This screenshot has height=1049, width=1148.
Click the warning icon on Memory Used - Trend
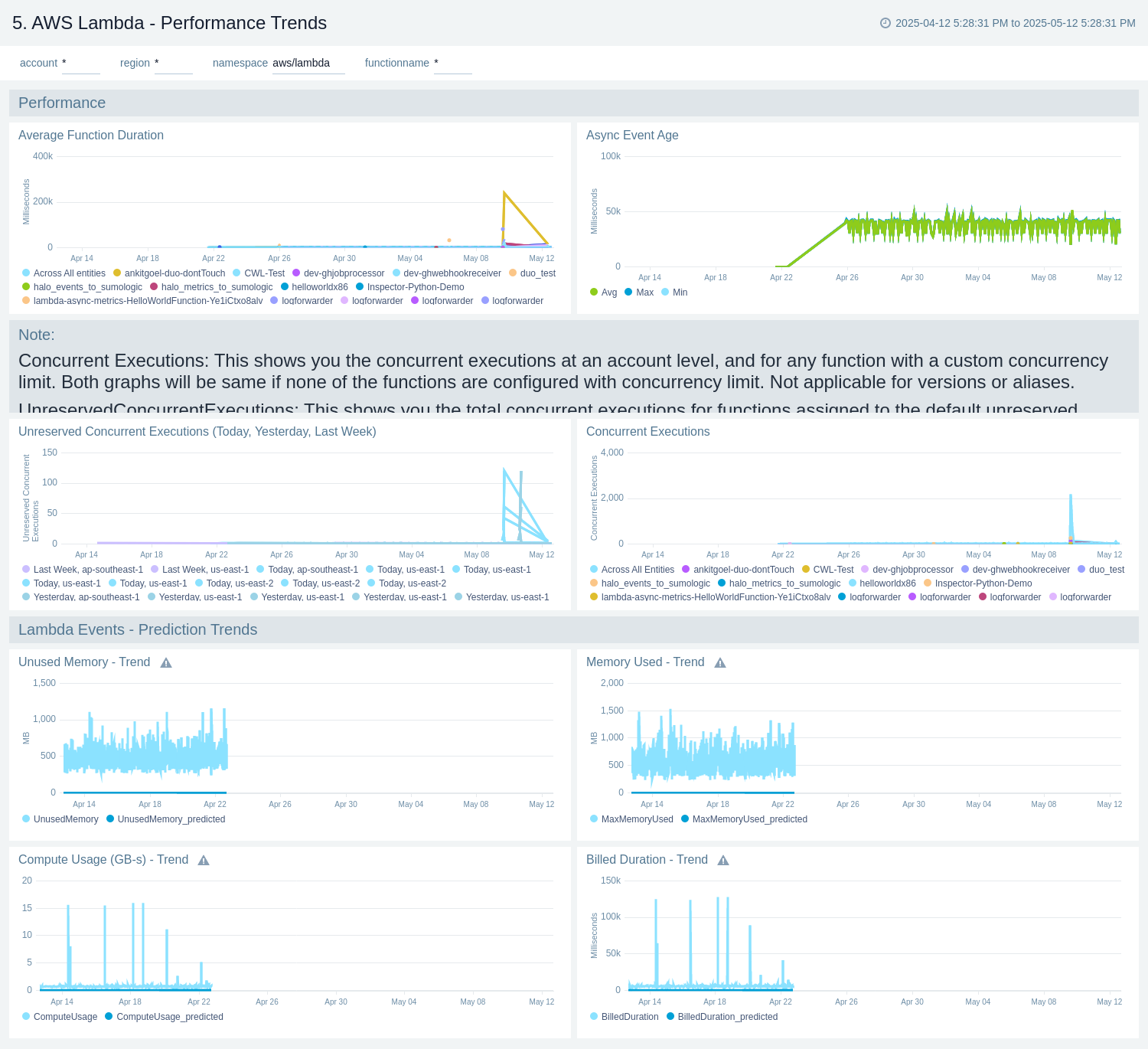(719, 662)
